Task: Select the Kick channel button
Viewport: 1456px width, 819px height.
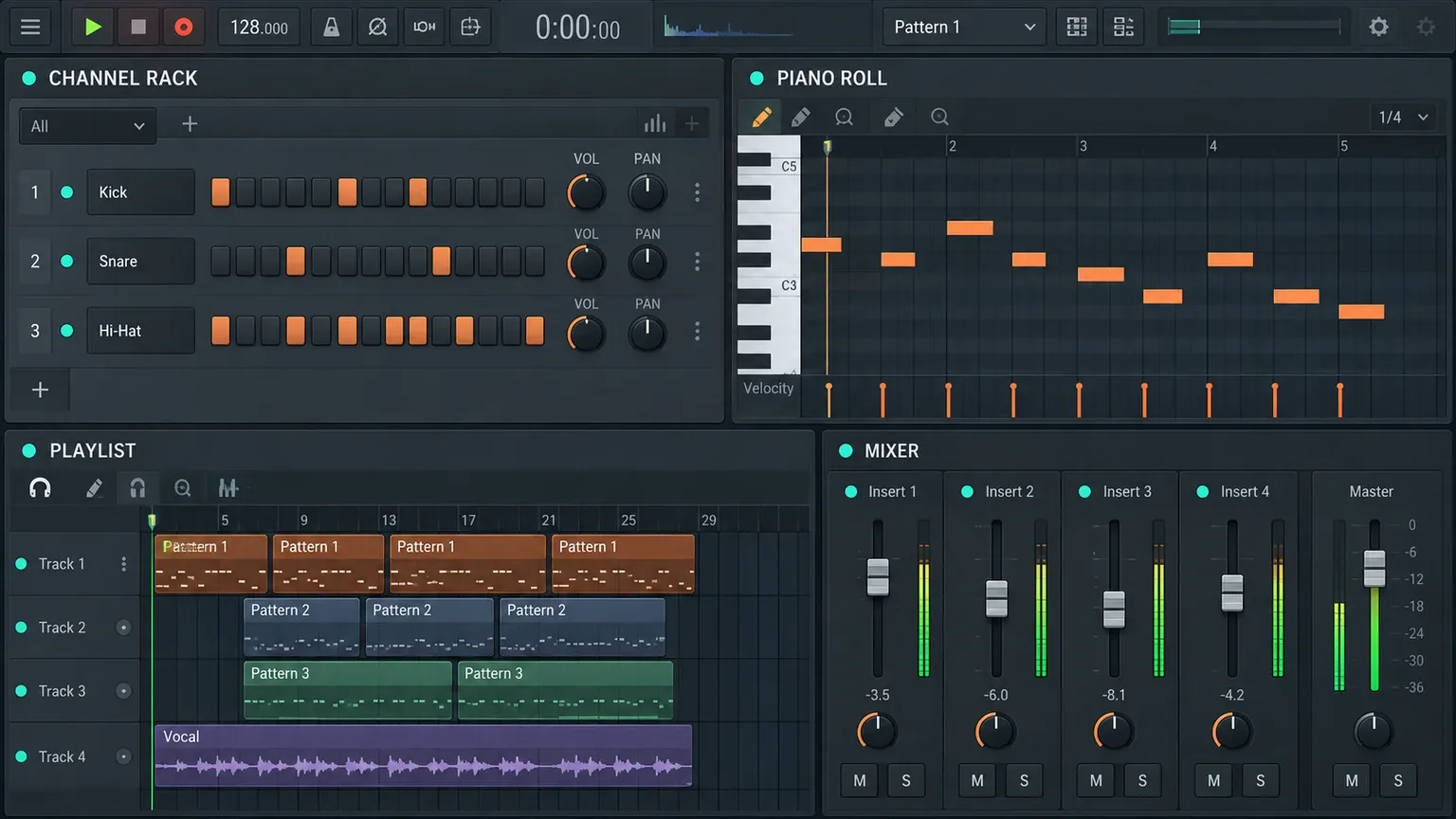Action: [x=140, y=192]
